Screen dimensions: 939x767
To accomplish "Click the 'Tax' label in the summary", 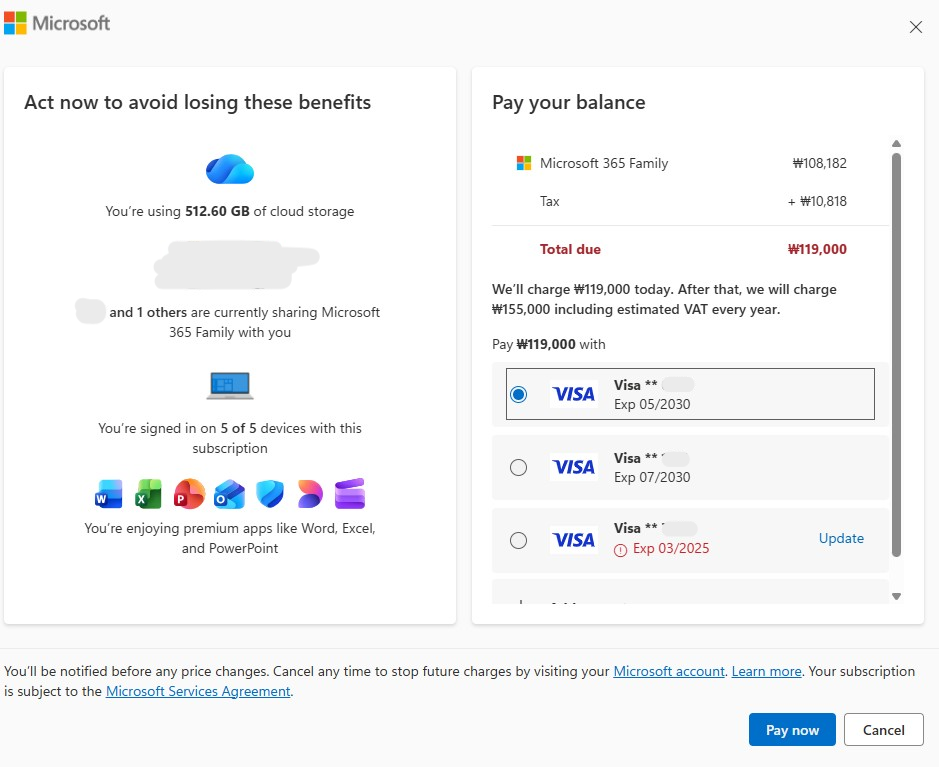I will coord(550,201).
